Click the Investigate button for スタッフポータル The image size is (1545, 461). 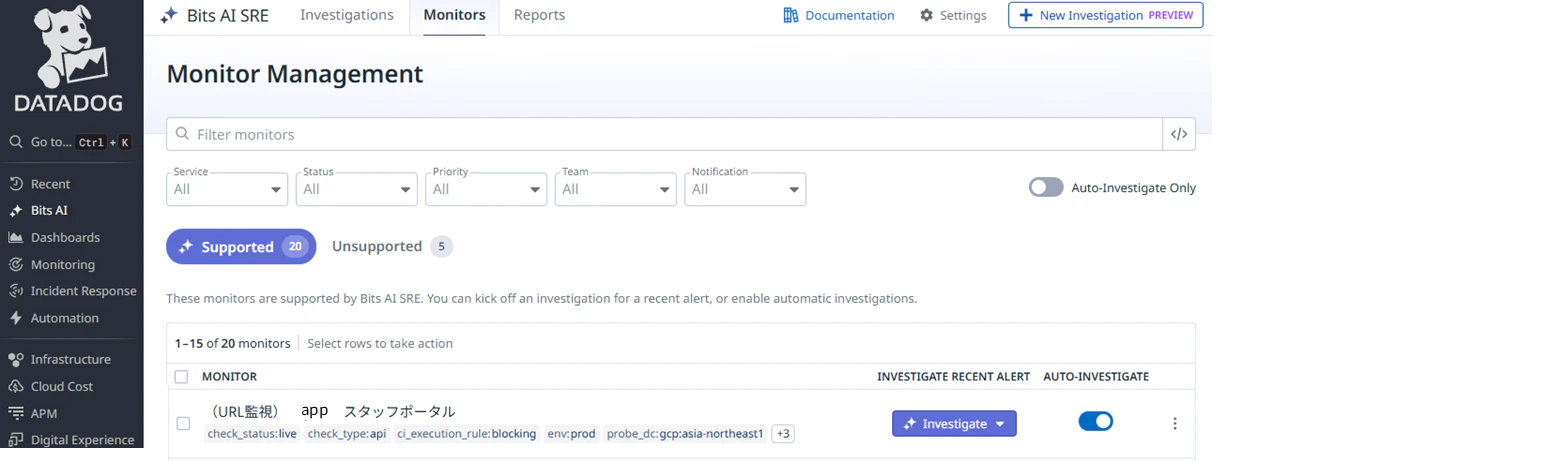point(954,424)
